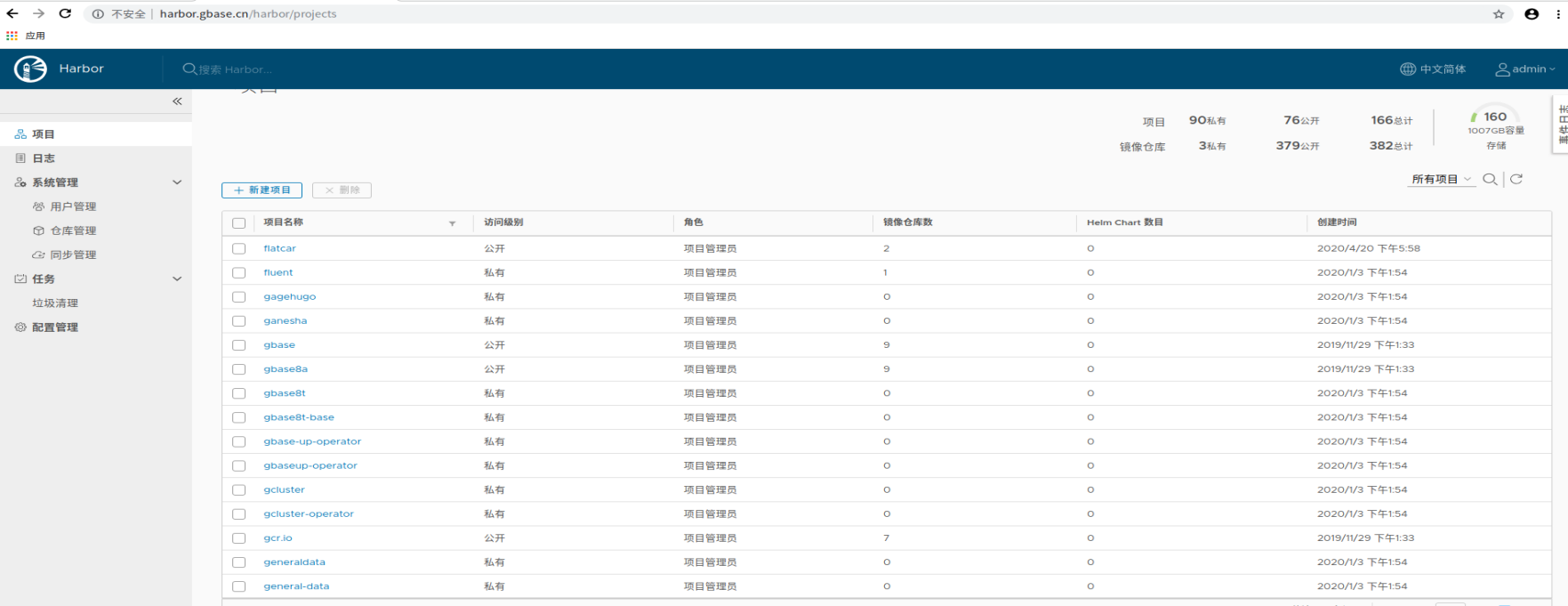Open the gcluster-operator project link
Screen dimensions: 1568x606
309,513
